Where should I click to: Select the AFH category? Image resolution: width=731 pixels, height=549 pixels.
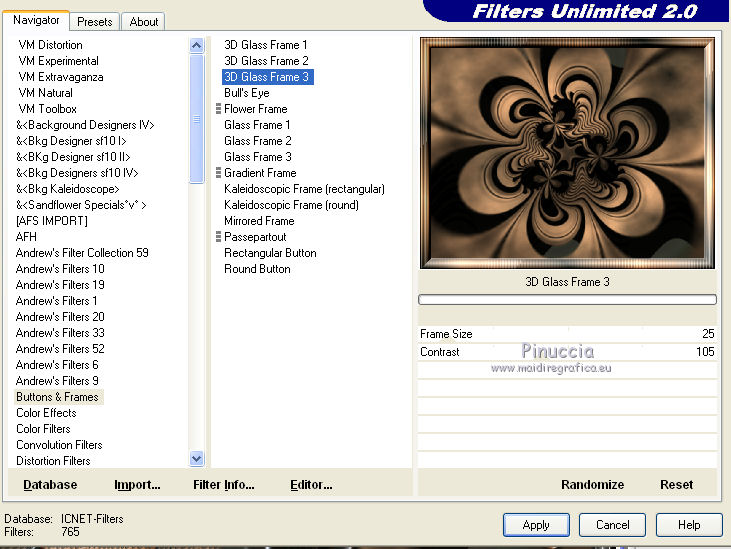(x=26, y=237)
